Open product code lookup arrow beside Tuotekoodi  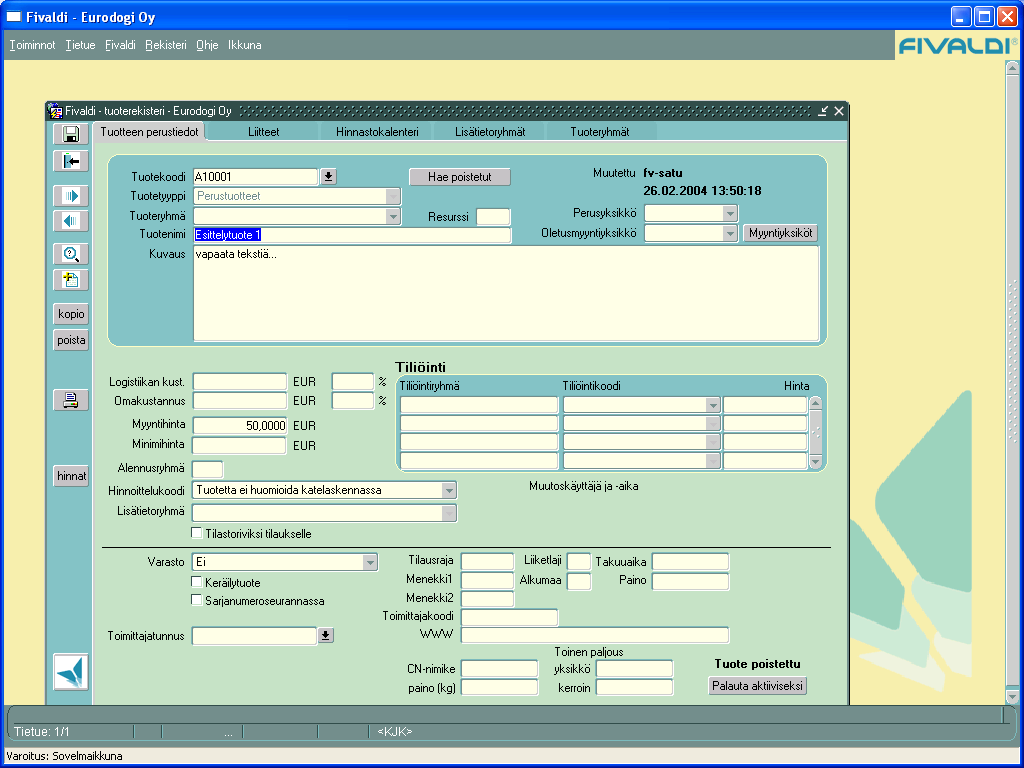tap(328, 176)
